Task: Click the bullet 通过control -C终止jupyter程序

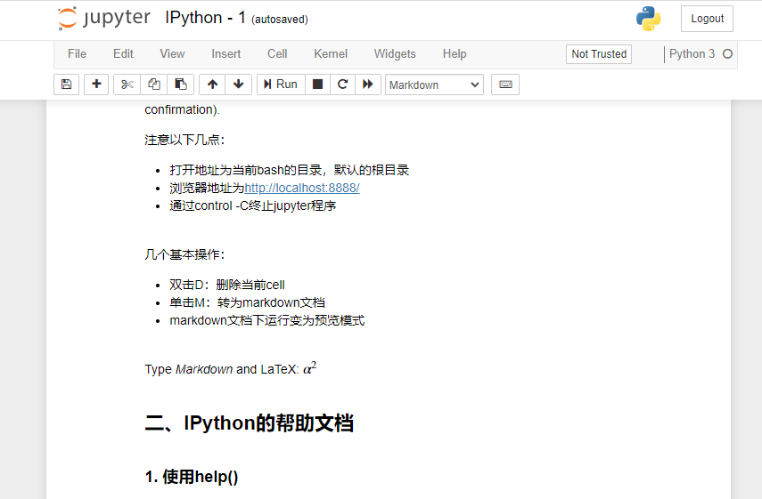Action: [253, 206]
